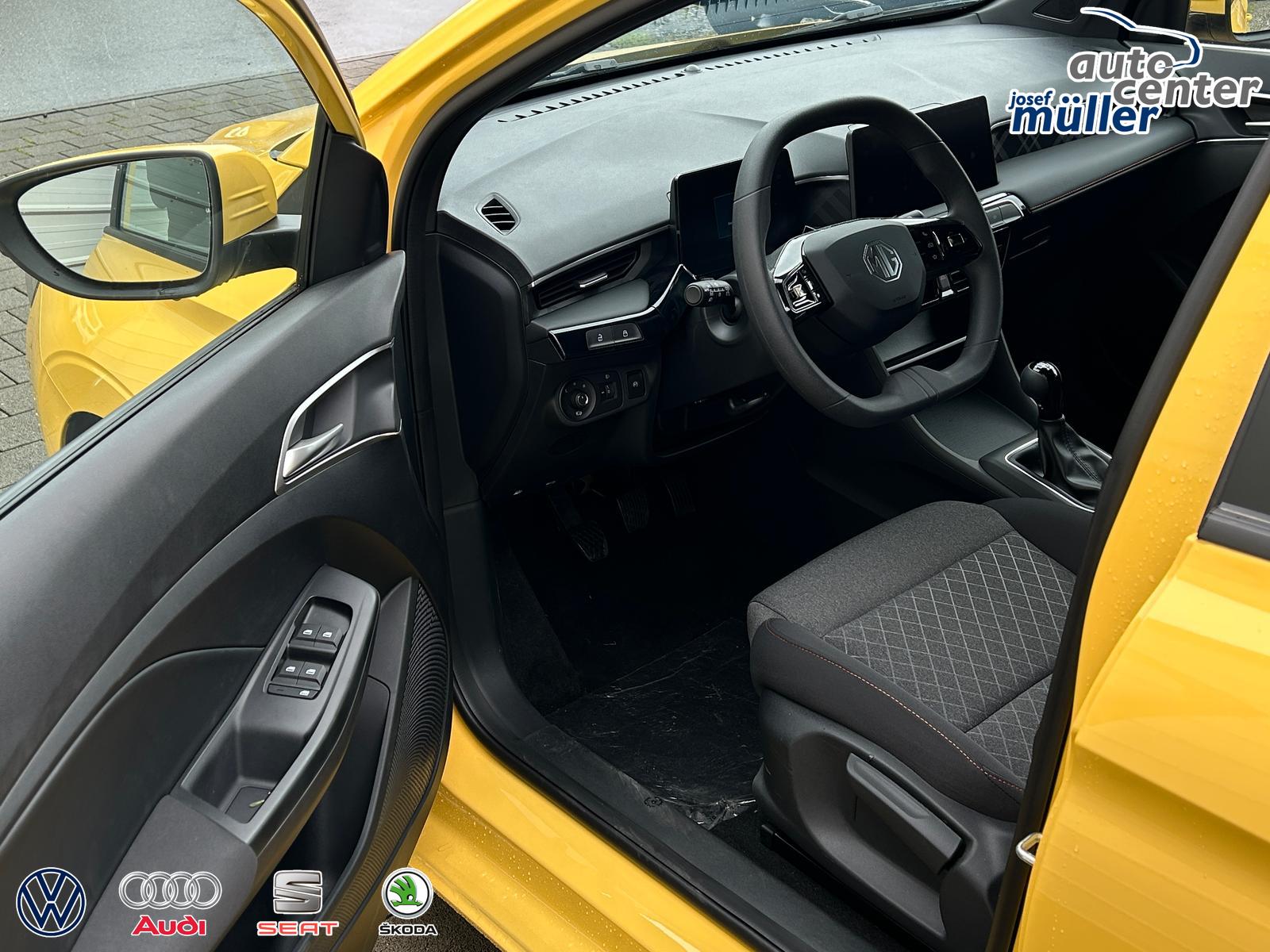This screenshot has height=952, width=1270.
Task: Click the mirror adjustment knob
Action: tap(577, 393)
